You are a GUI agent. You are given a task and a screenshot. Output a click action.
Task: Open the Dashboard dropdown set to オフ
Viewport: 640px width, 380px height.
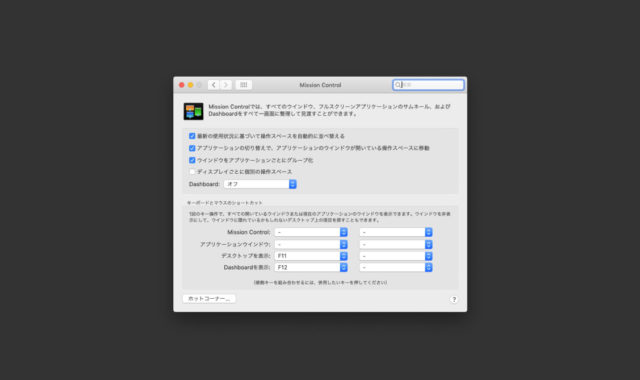tap(260, 184)
